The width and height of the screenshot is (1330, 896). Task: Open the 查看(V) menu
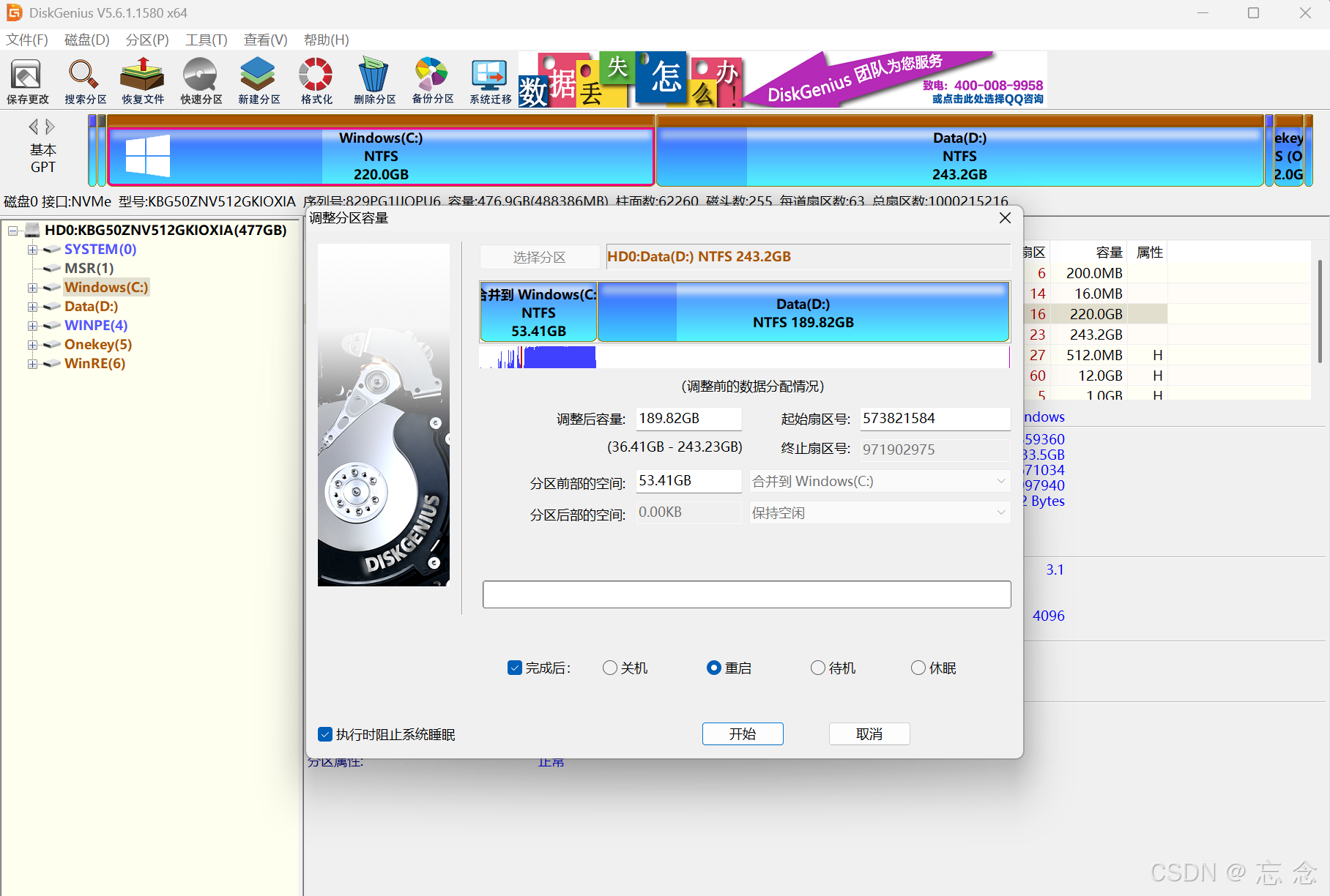(265, 40)
